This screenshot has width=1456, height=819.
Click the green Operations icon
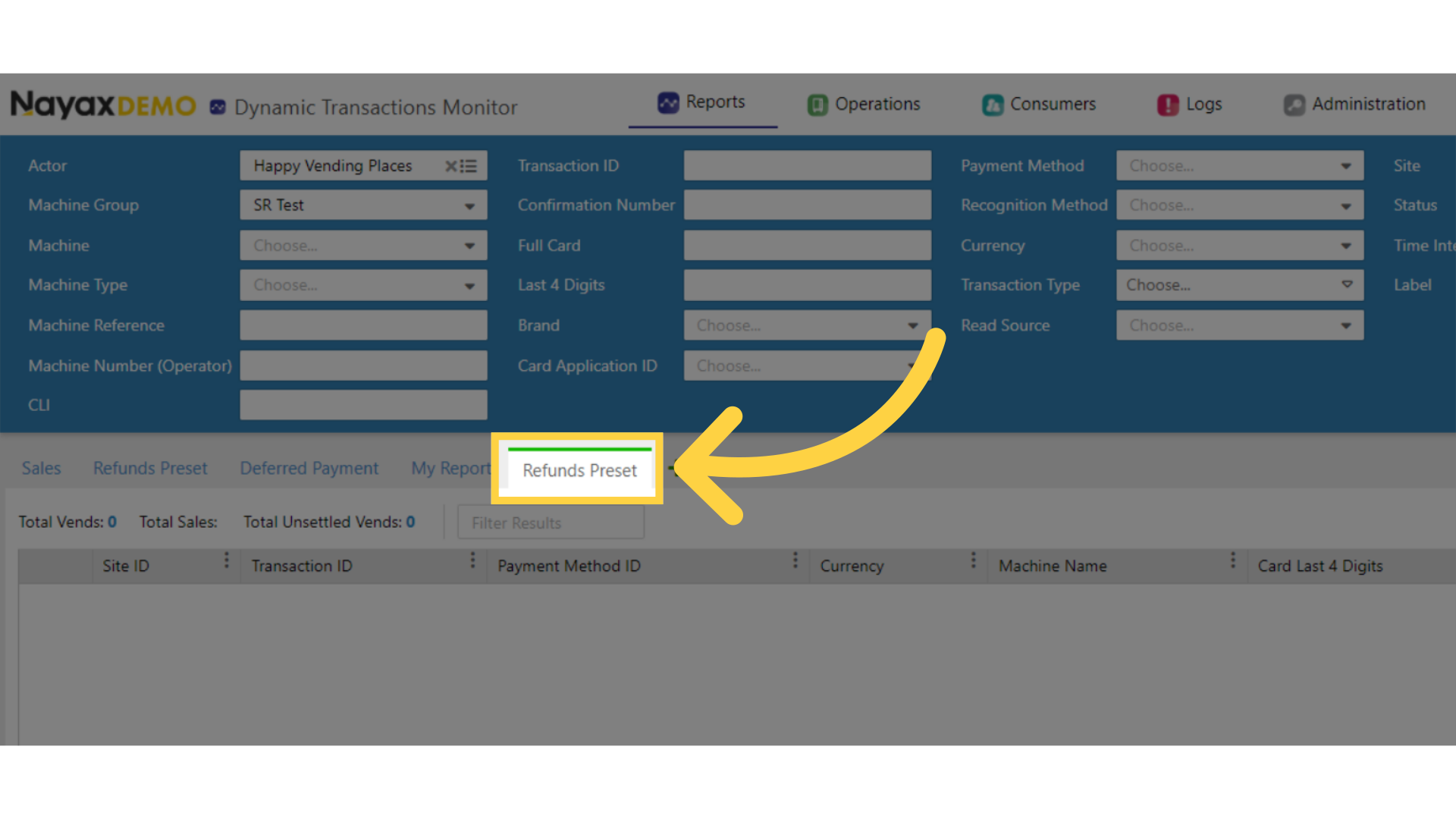click(x=817, y=105)
